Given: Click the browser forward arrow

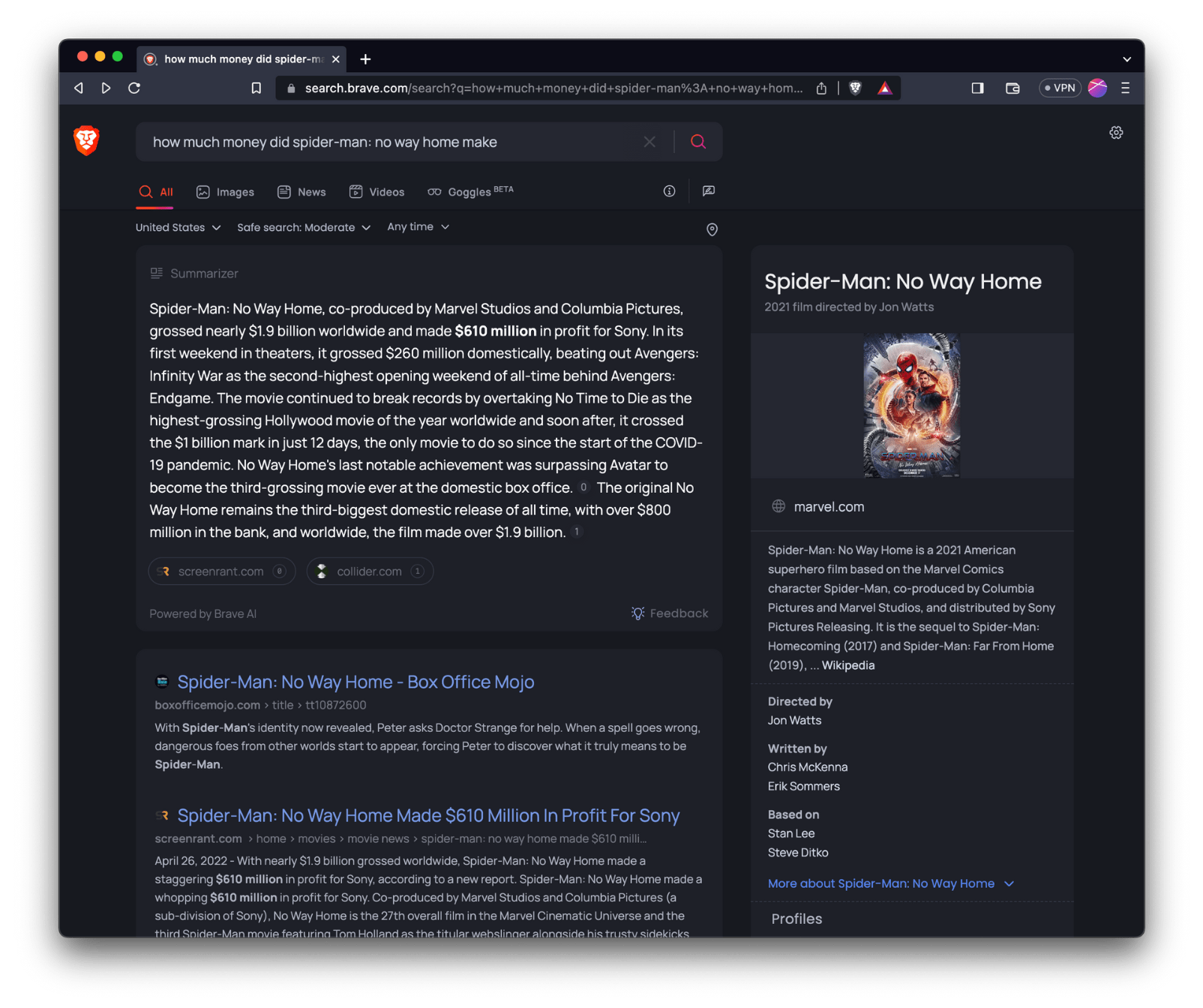Looking at the screenshot, I should tap(106, 88).
